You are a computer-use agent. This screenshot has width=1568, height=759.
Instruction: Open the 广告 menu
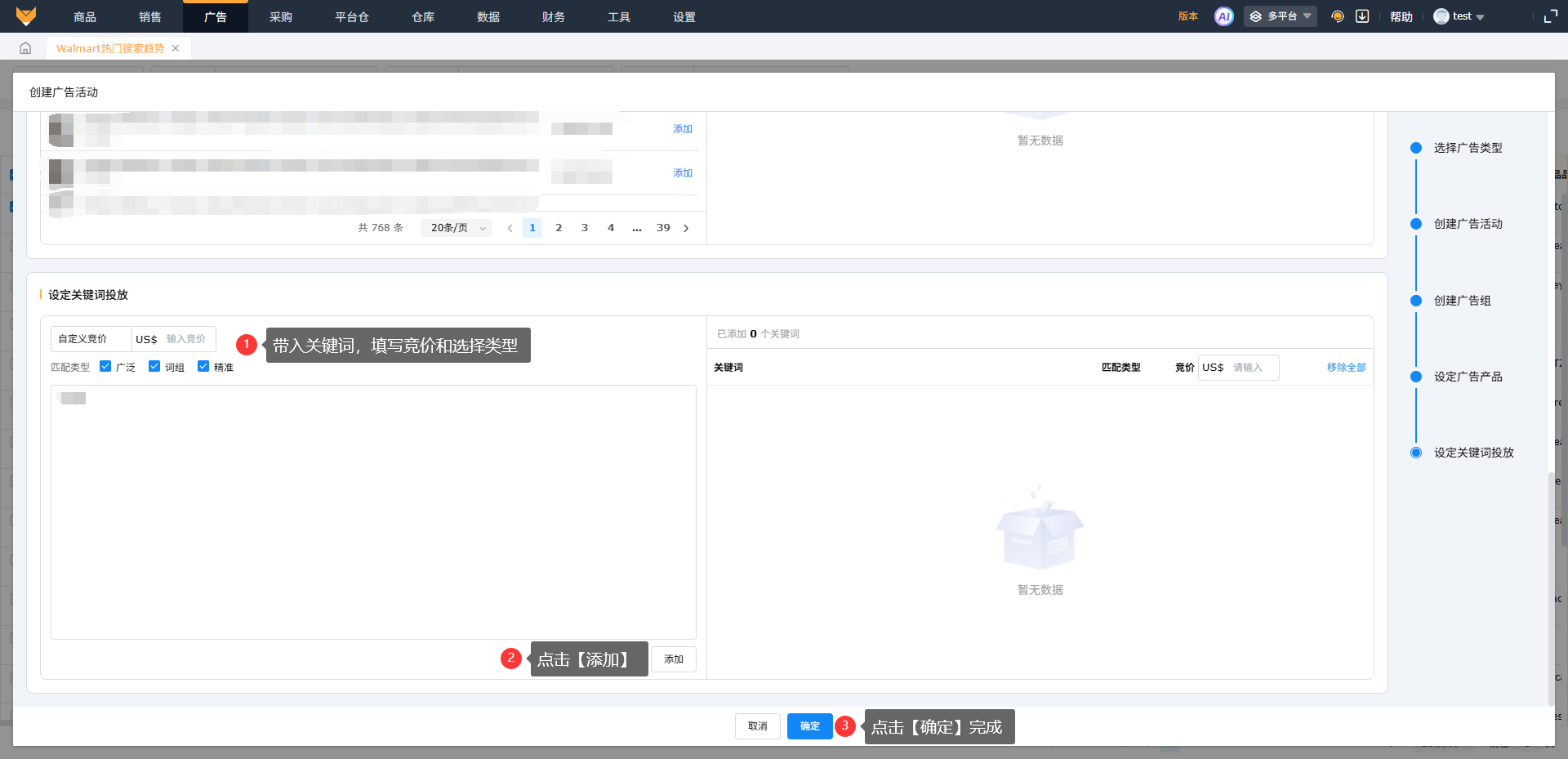pos(216,16)
